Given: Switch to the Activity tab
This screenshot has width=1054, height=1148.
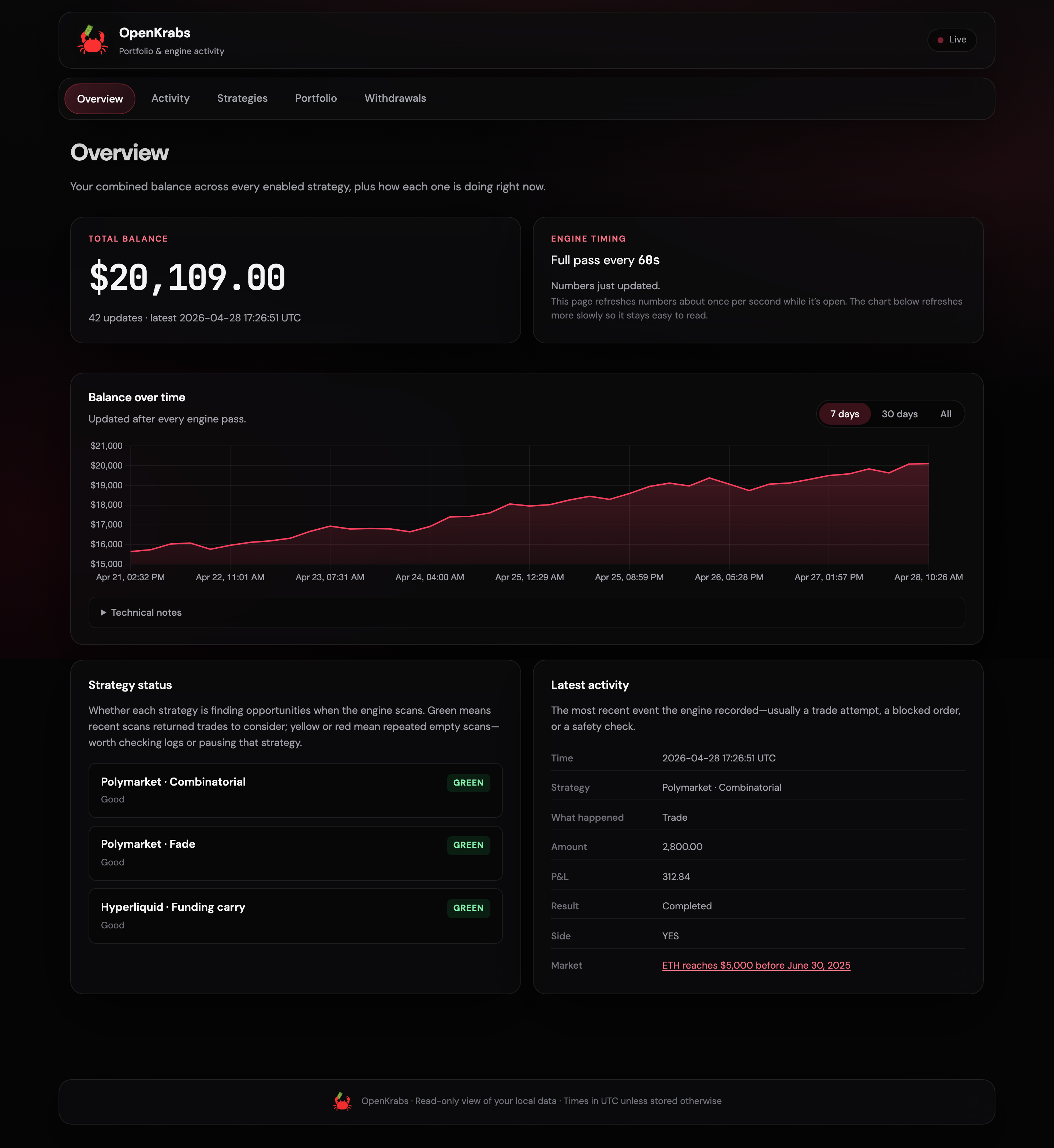Looking at the screenshot, I should click(171, 98).
